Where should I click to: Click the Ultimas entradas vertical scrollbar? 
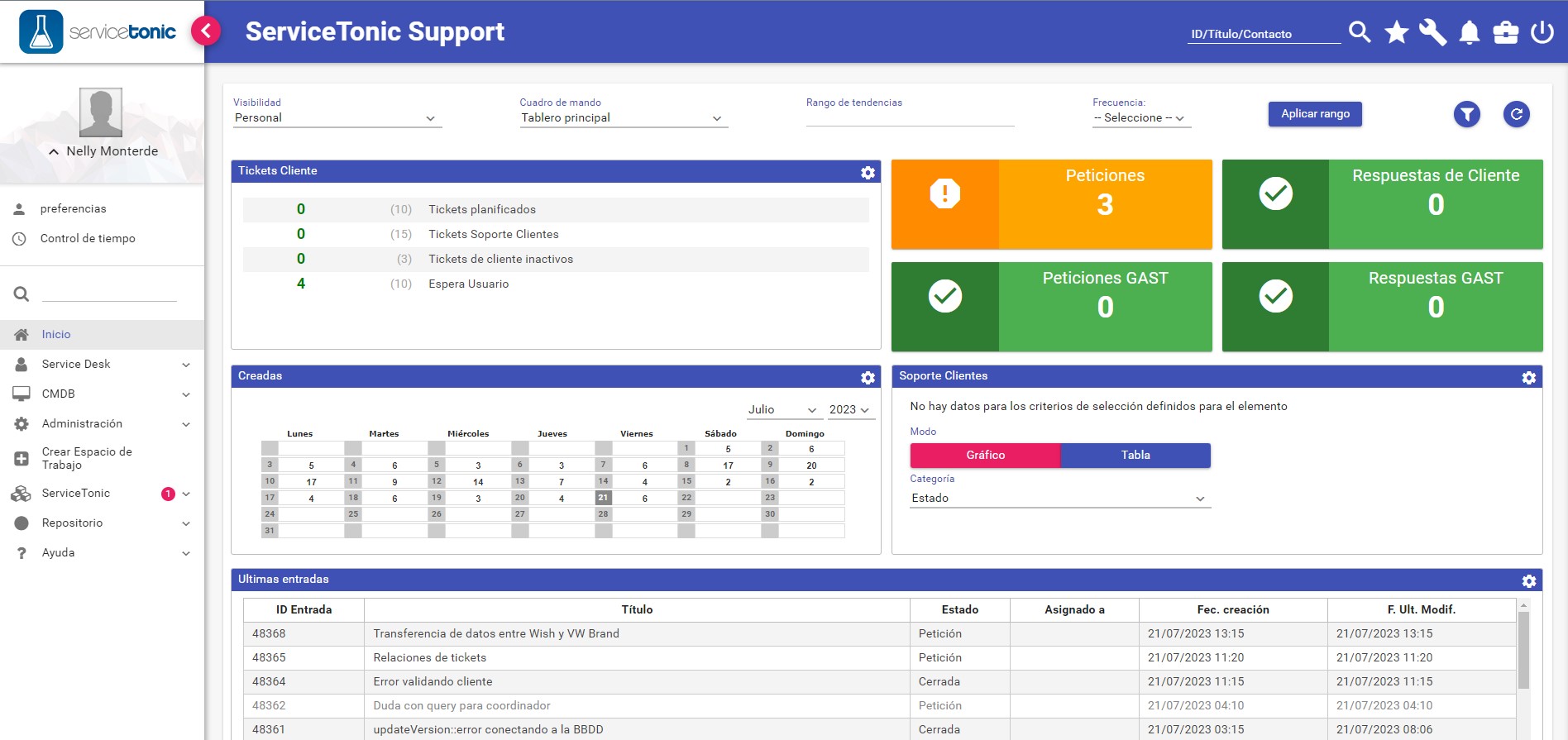pyautogui.click(x=1523, y=649)
